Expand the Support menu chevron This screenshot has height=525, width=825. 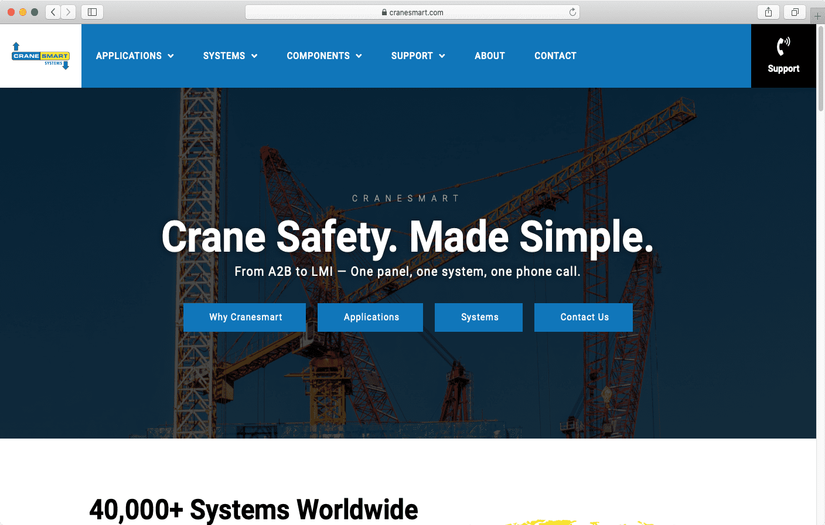442,56
